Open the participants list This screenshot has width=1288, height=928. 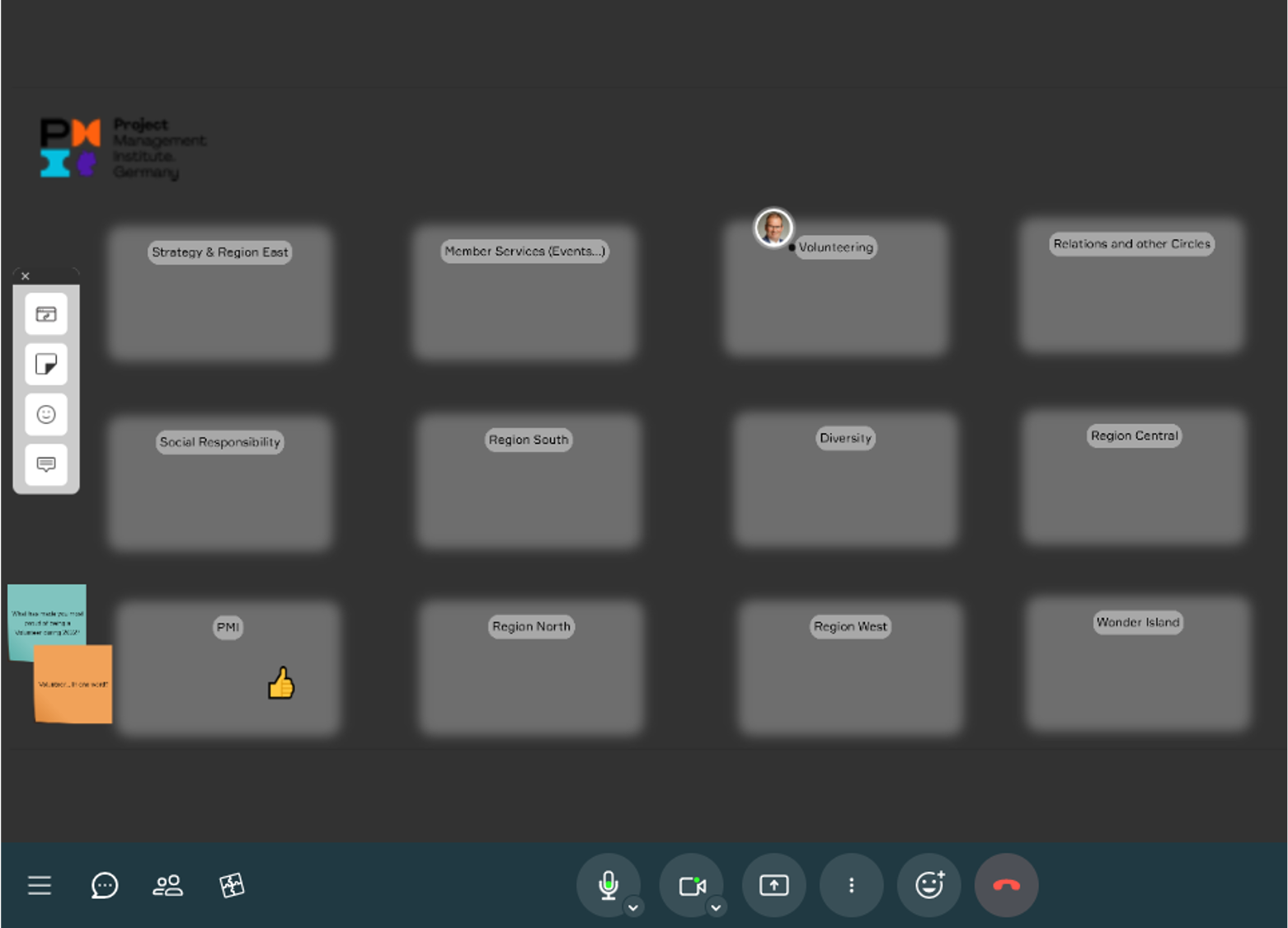pyautogui.click(x=168, y=885)
